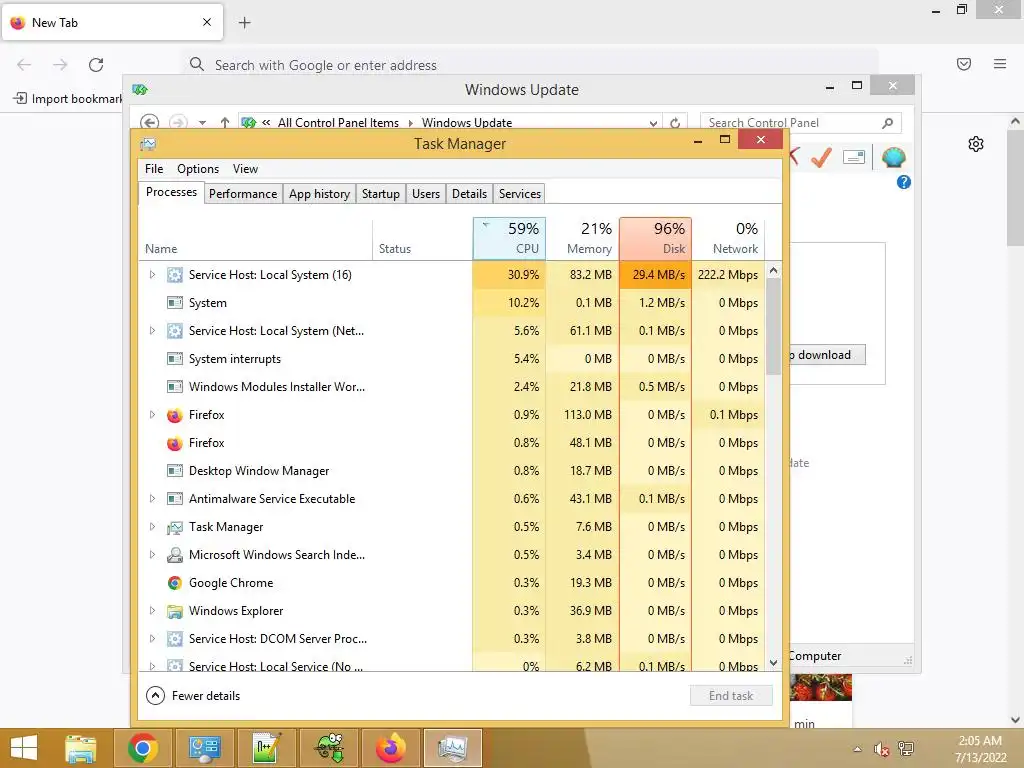Open the Firefox hamburger menu
The width and height of the screenshot is (1024, 768).
1000,64
